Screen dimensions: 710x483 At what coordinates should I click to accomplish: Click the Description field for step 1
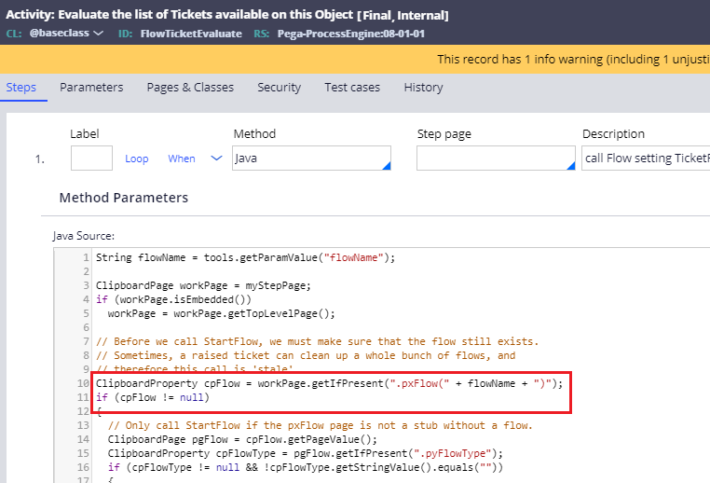(x=645, y=158)
